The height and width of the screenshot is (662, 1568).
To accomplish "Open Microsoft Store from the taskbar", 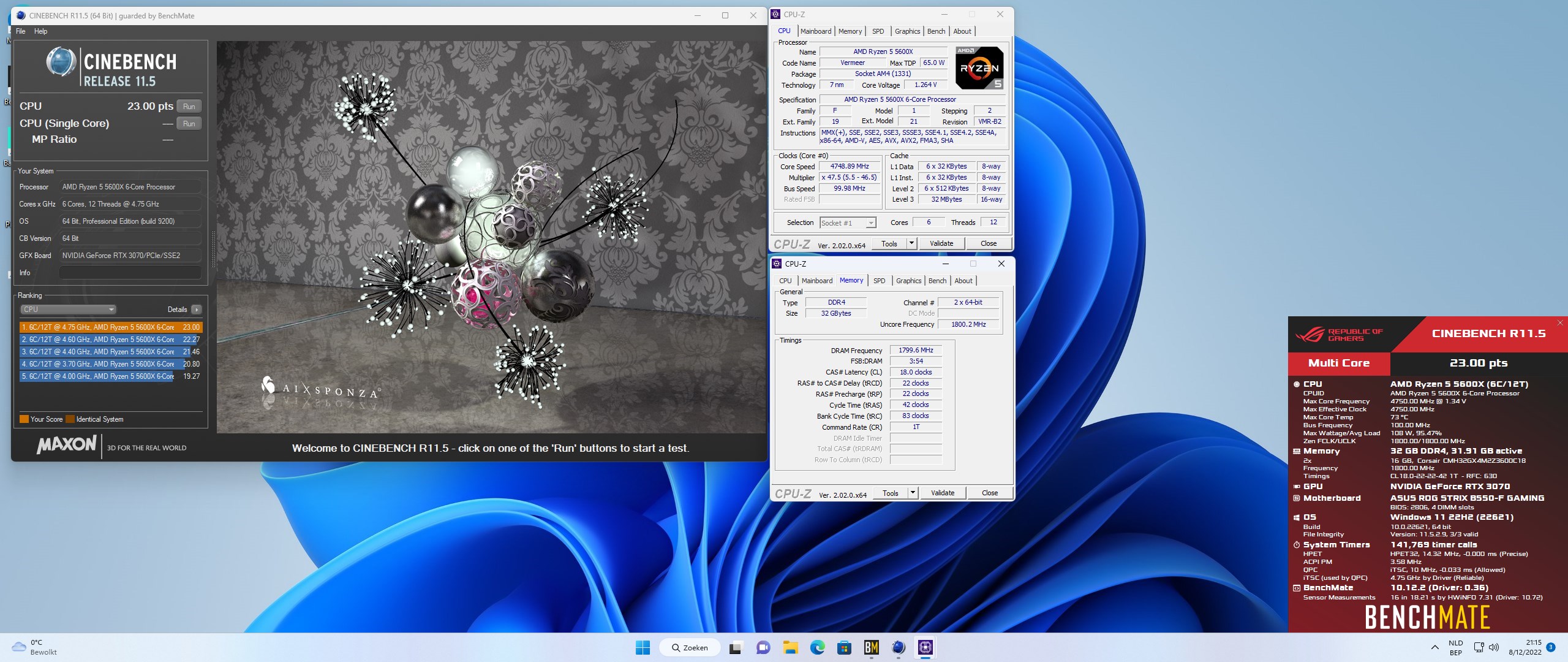I will pos(844,647).
